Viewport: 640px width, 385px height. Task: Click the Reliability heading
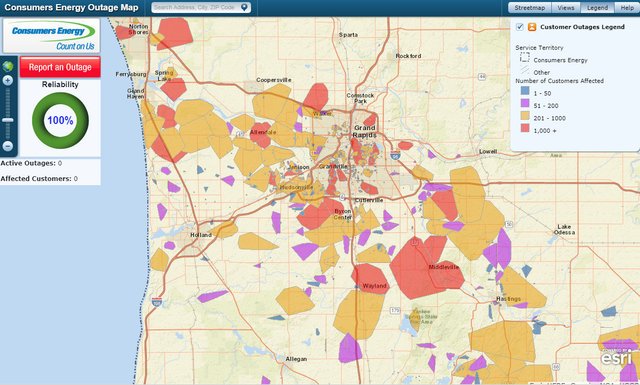60,85
